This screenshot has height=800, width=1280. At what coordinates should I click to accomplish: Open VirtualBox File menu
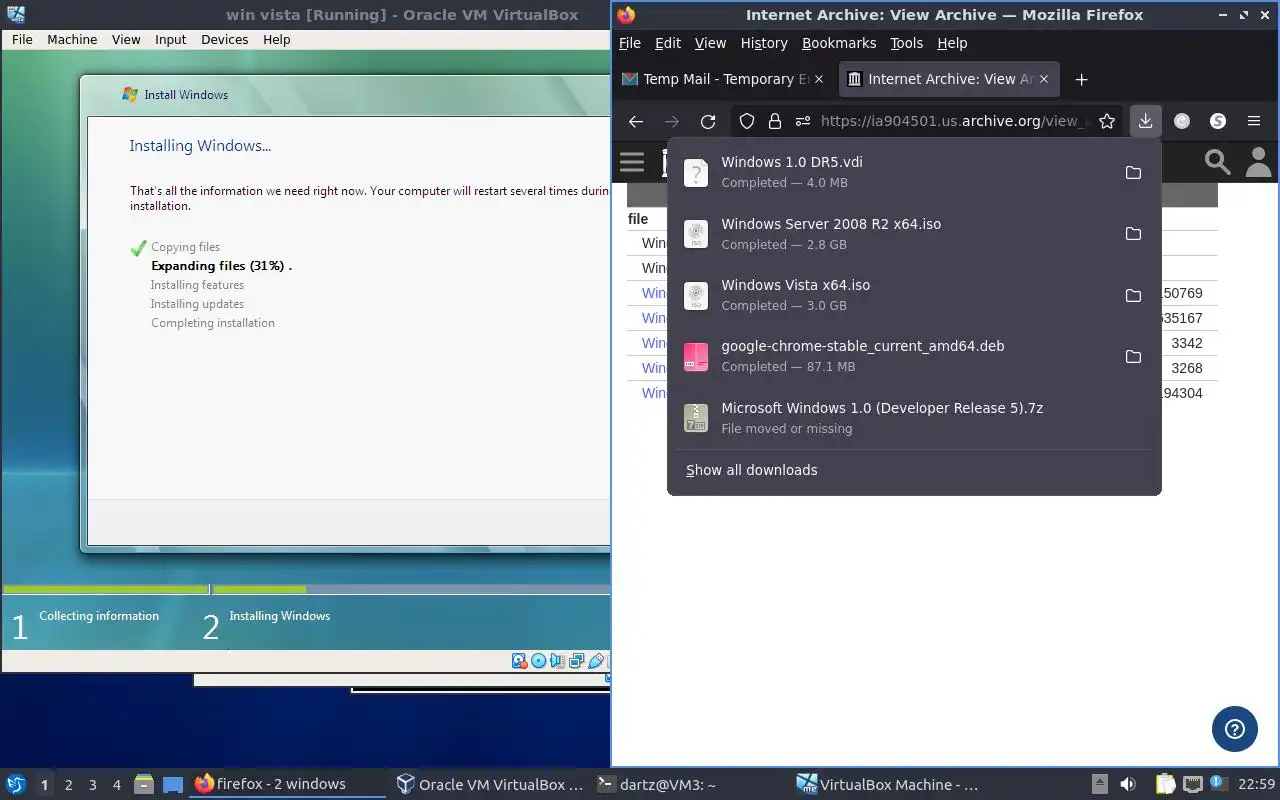point(22,39)
